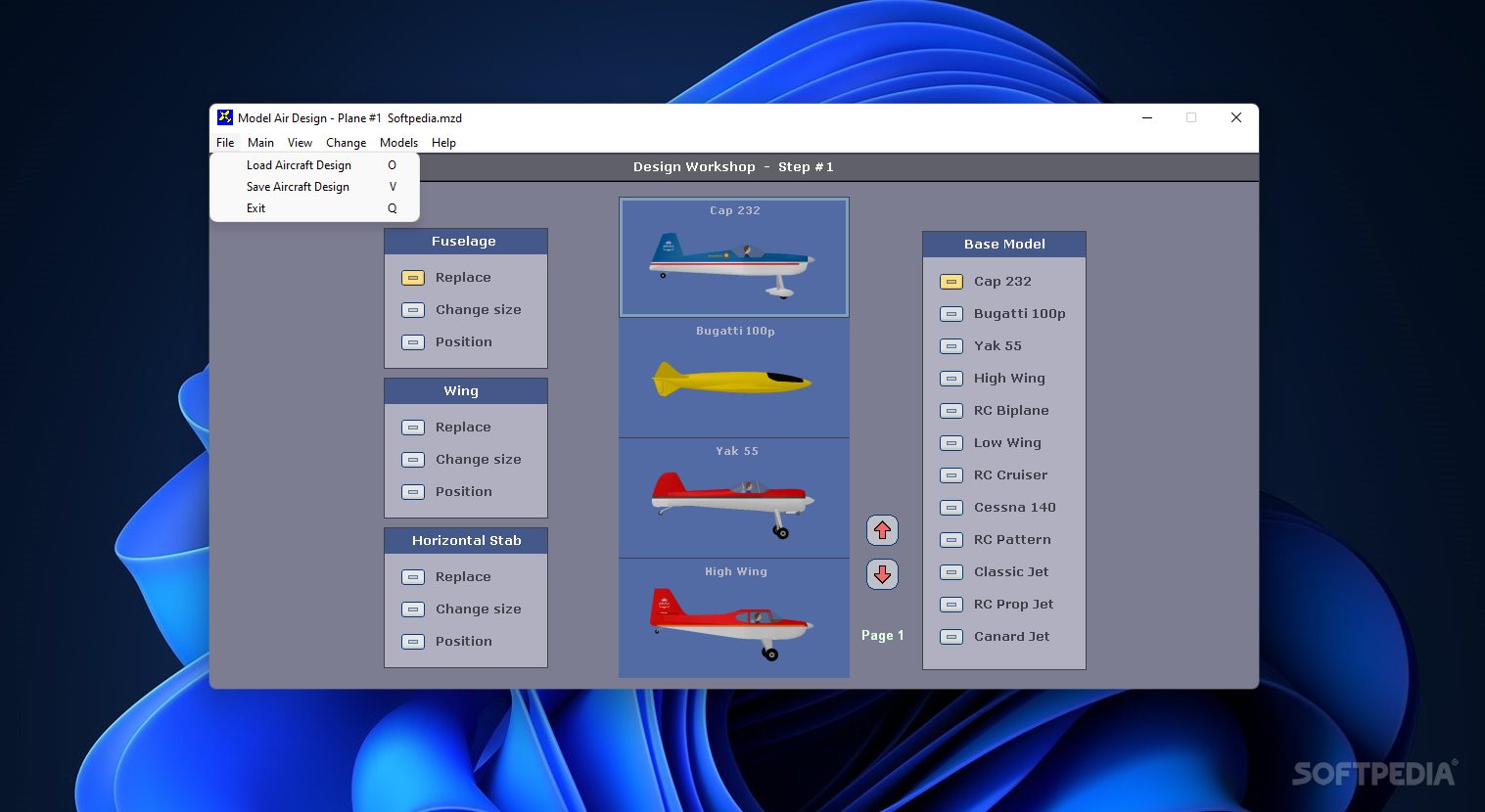1485x812 pixels.
Task: Choose Canard Jet base model button
Action: 951,637
